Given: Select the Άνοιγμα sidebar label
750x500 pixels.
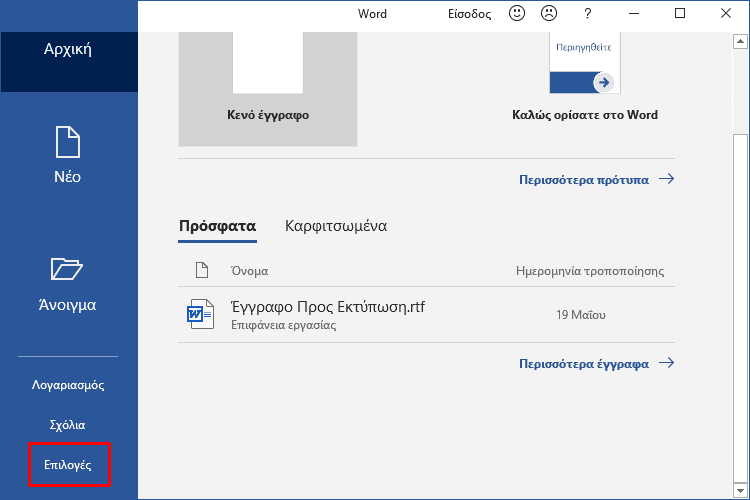Looking at the screenshot, I should point(67,305).
